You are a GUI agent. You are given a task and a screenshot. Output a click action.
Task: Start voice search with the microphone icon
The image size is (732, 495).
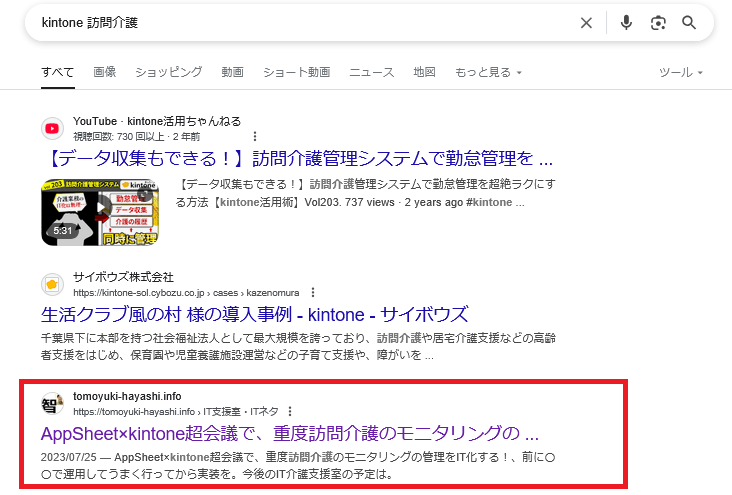(626, 22)
